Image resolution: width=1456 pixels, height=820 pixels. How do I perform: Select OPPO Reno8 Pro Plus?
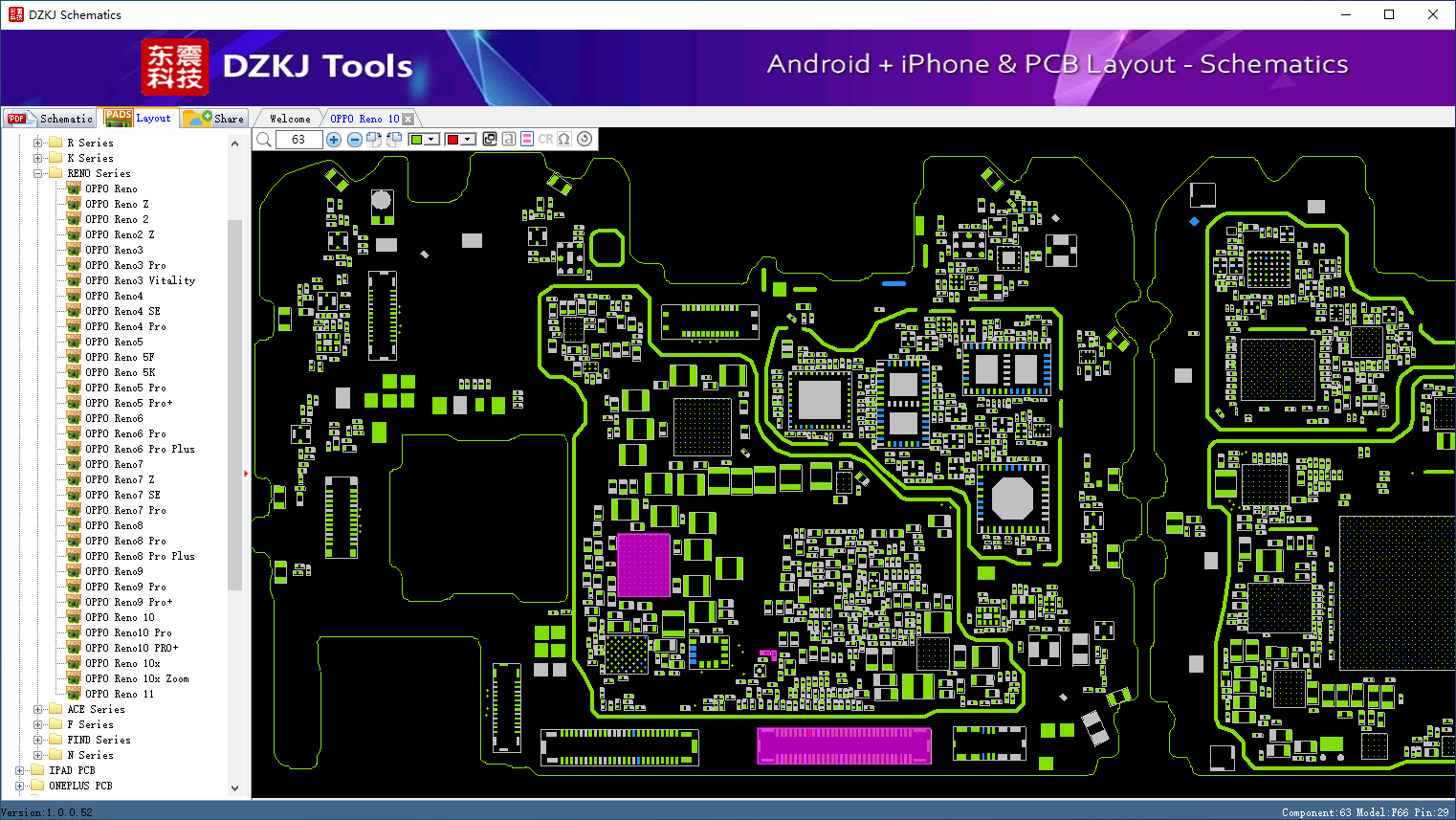coord(140,556)
